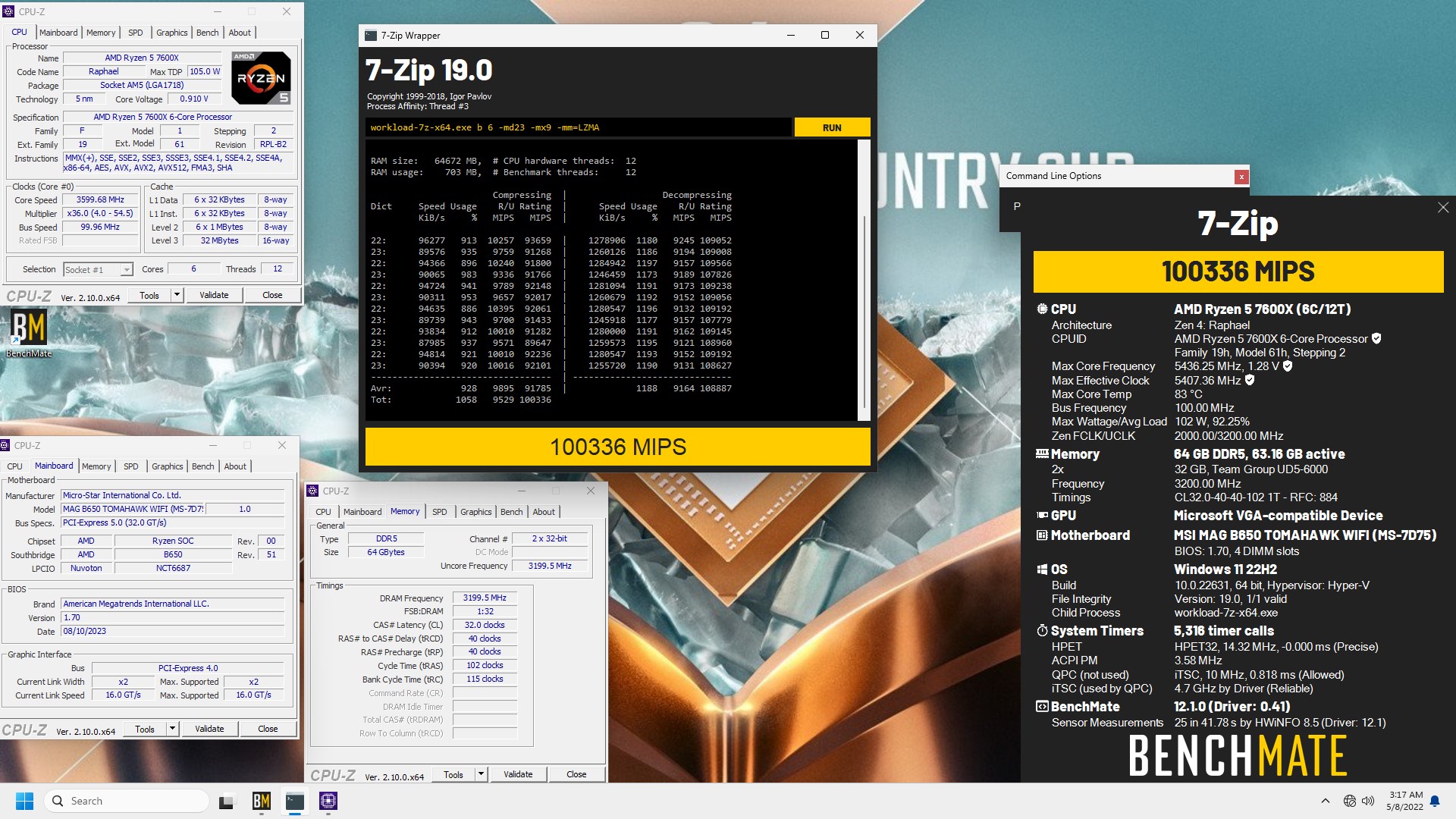Click the Max Core Frequency verified shield
The height and width of the screenshot is (819, 1456).
[1288, 366]
